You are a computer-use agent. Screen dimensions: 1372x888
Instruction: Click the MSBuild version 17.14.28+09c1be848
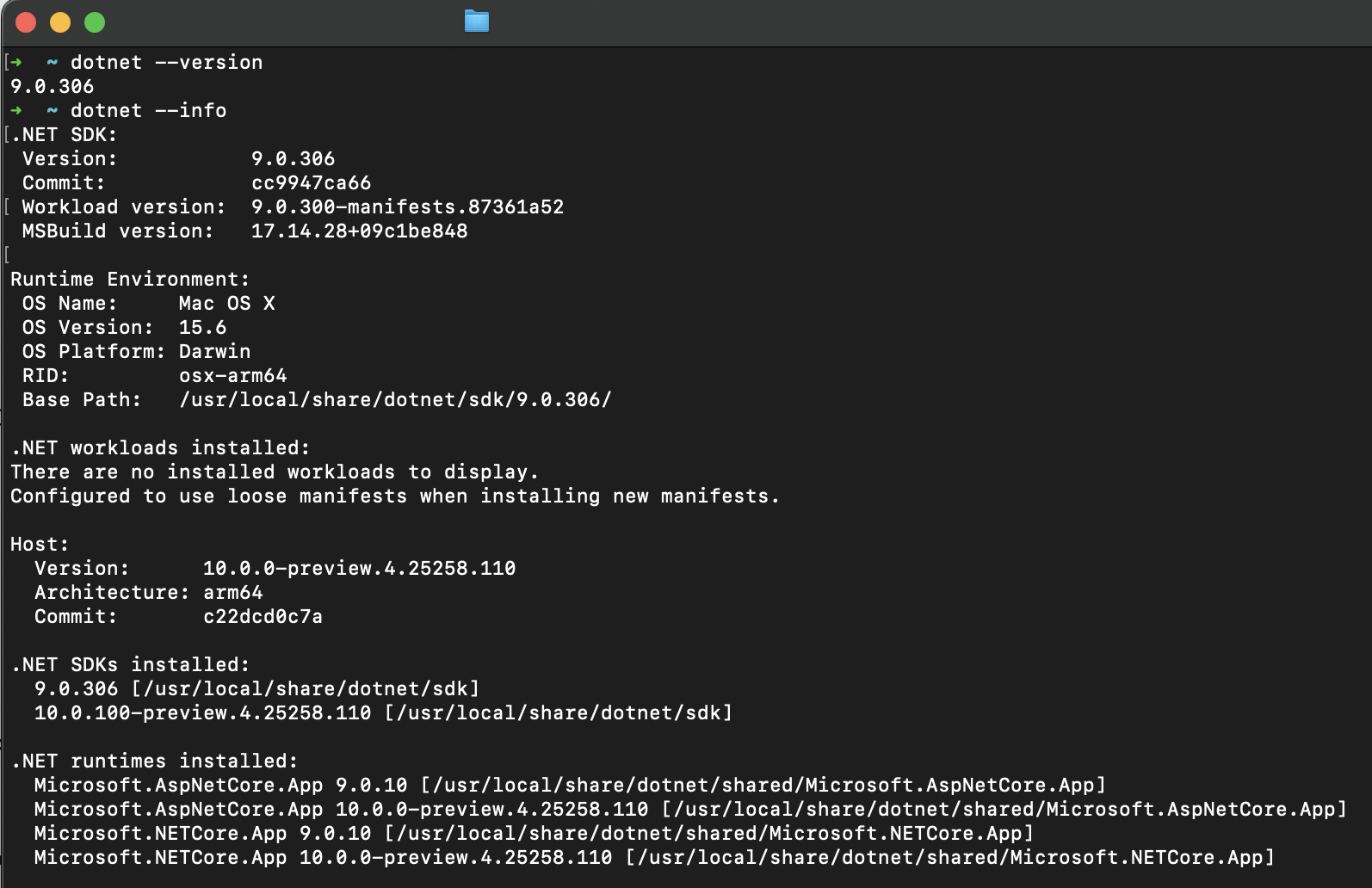pyautogui.click(x=358, y=231)
